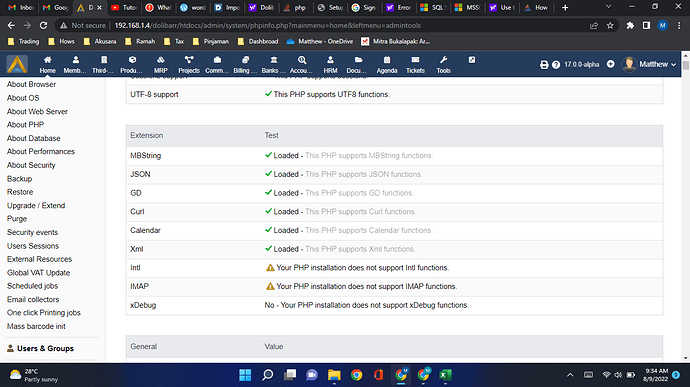
Task: Click the Tools wrench icon
Action: 443,60
